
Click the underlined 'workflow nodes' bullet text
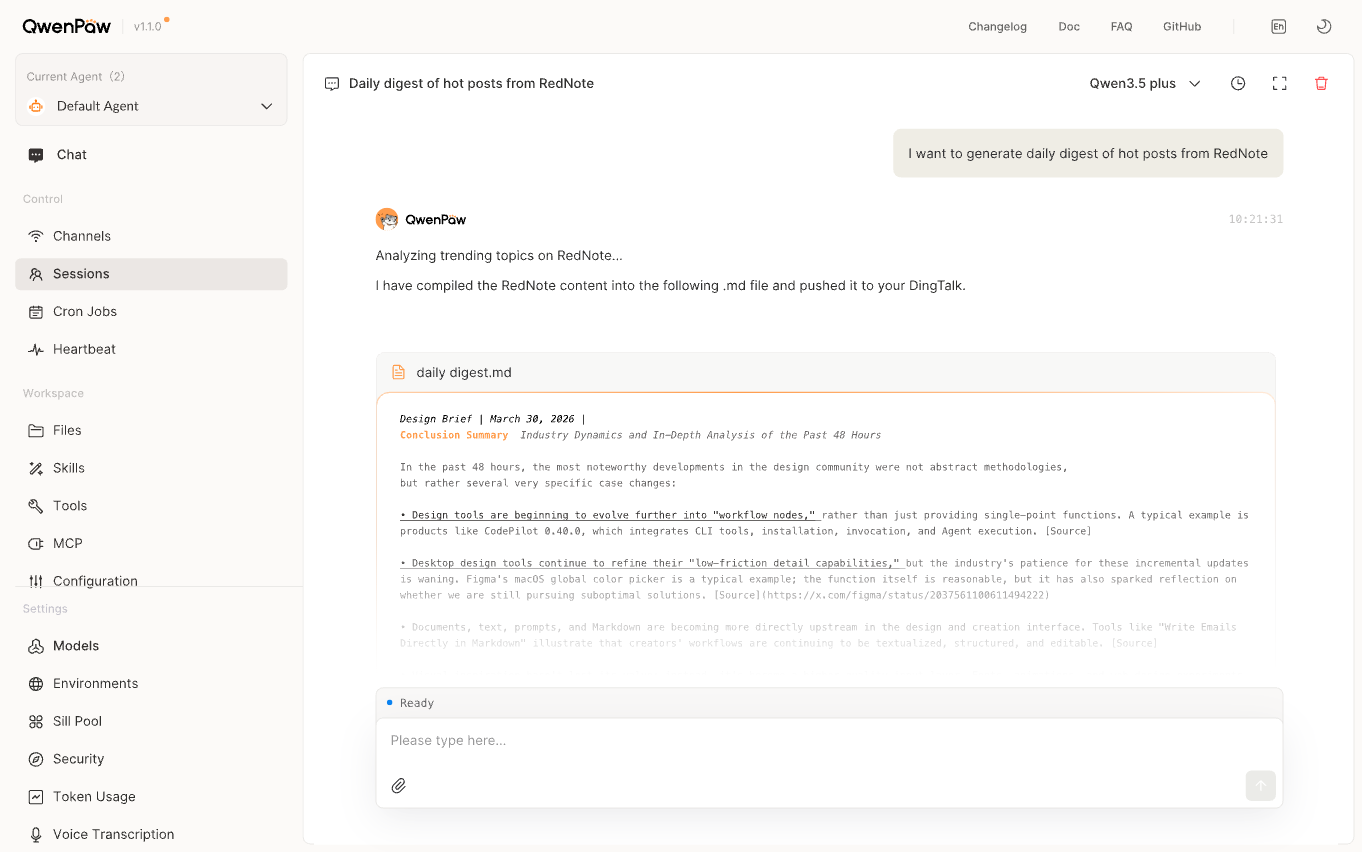click(610, 515)
